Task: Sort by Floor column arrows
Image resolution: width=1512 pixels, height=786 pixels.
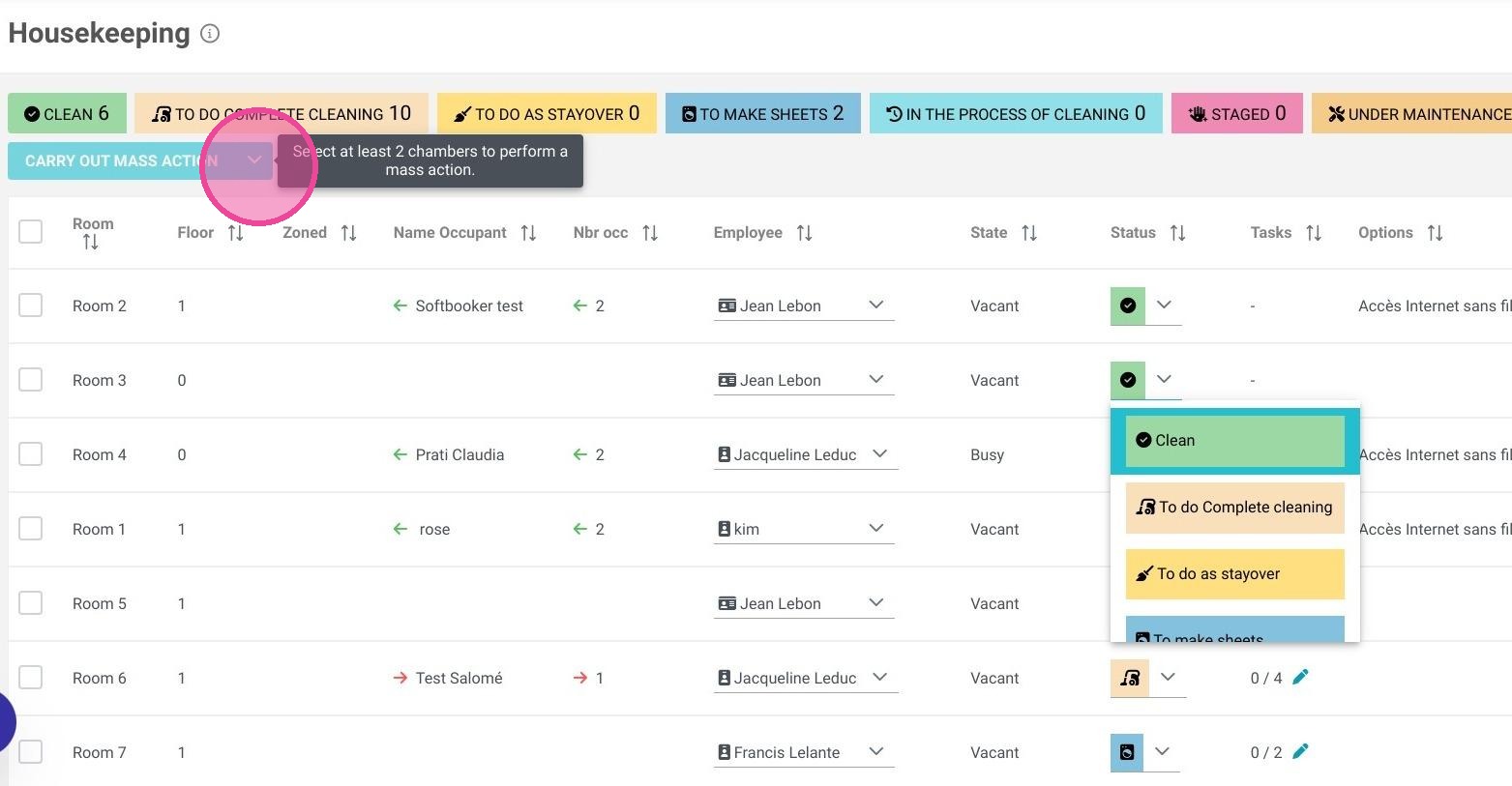Action: [x=235, y=233]
